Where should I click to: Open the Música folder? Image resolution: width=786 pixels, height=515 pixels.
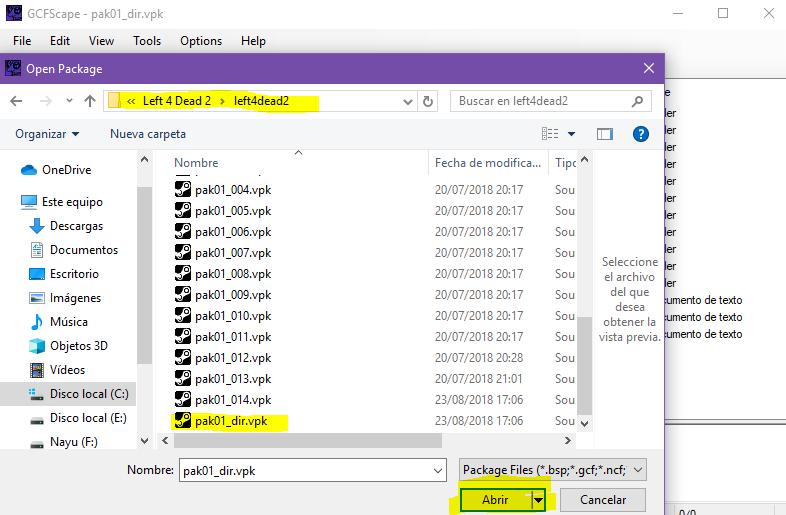point(59,322)
